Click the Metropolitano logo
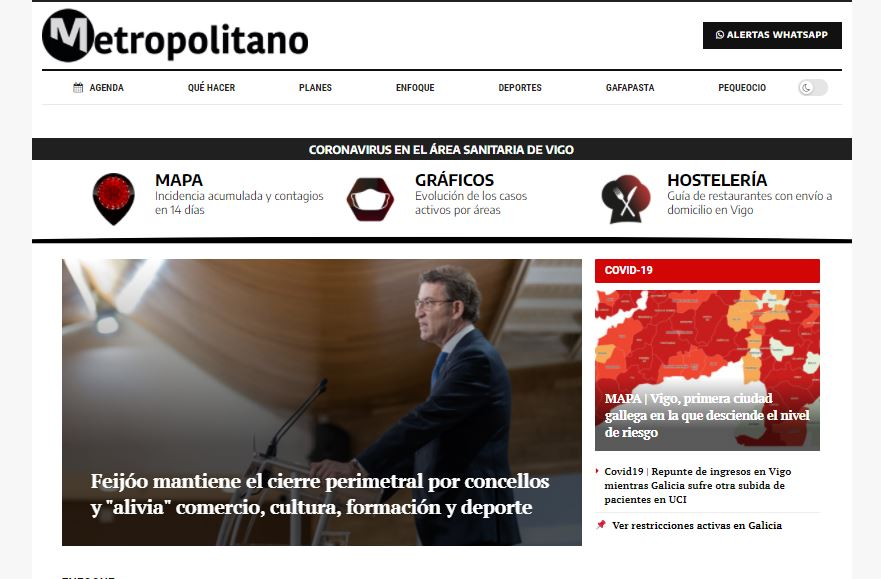Viewport: 881px width, 579px height. coord(175,36)
